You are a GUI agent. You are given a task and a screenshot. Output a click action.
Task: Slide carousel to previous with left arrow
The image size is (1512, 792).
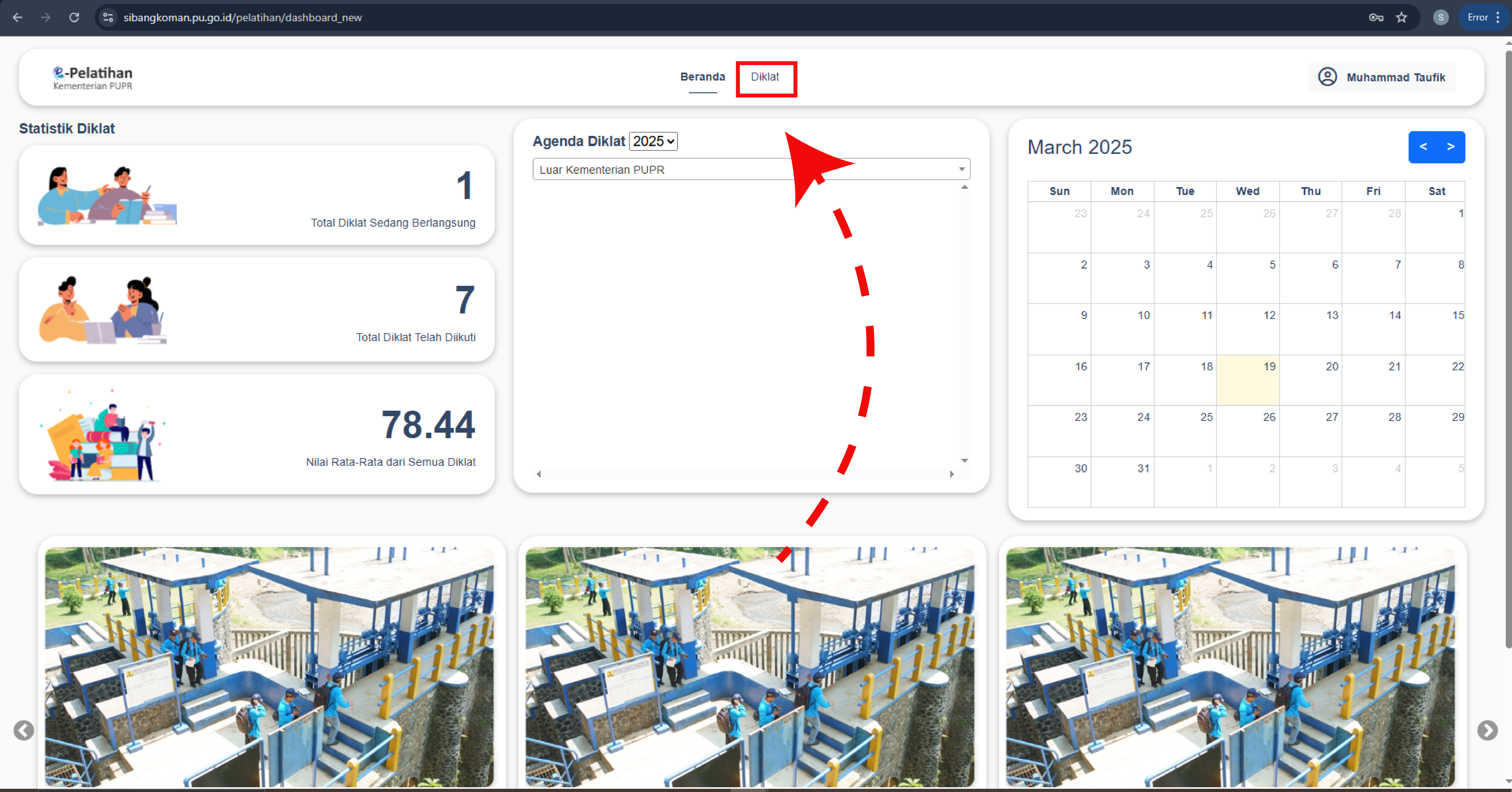pyautogui.click(x=23, y=730)
